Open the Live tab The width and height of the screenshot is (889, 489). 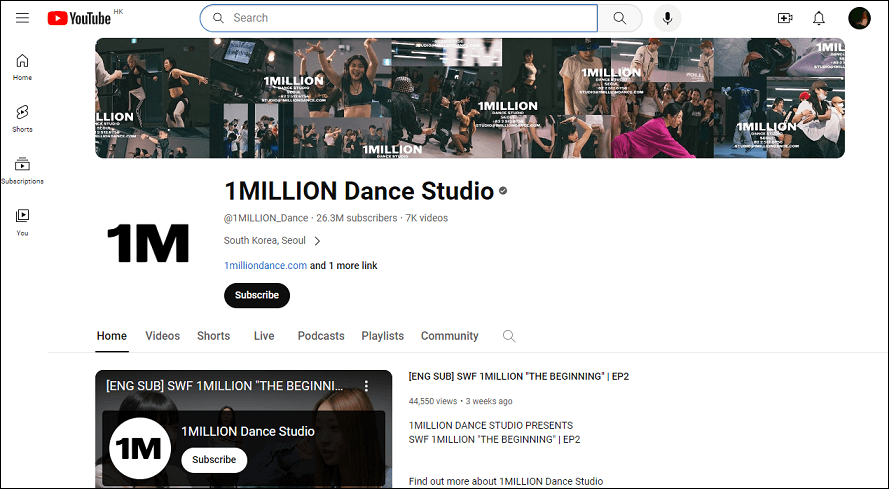click(264, 336)
